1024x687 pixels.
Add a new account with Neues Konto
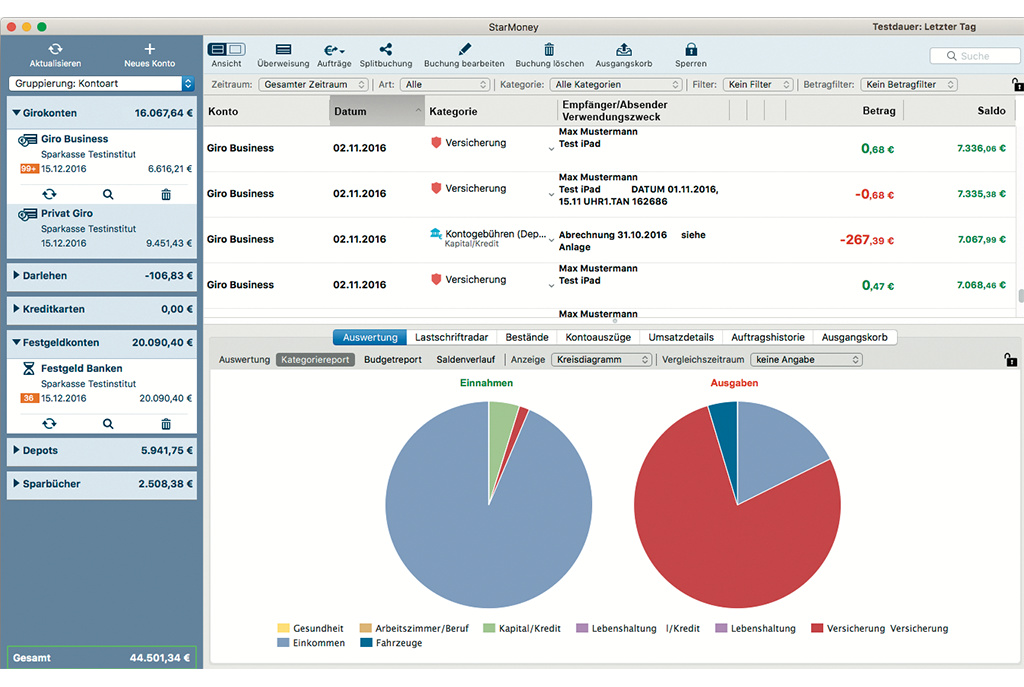tap(150, 49)
